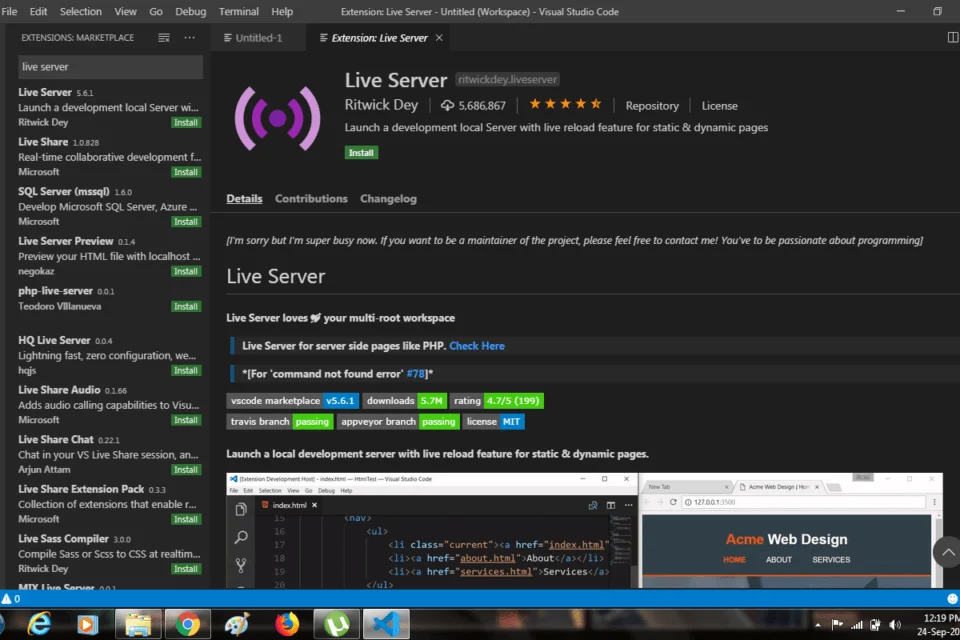
Task: Open Paint palette icon in taskbar
Action: tap(237, 624)
